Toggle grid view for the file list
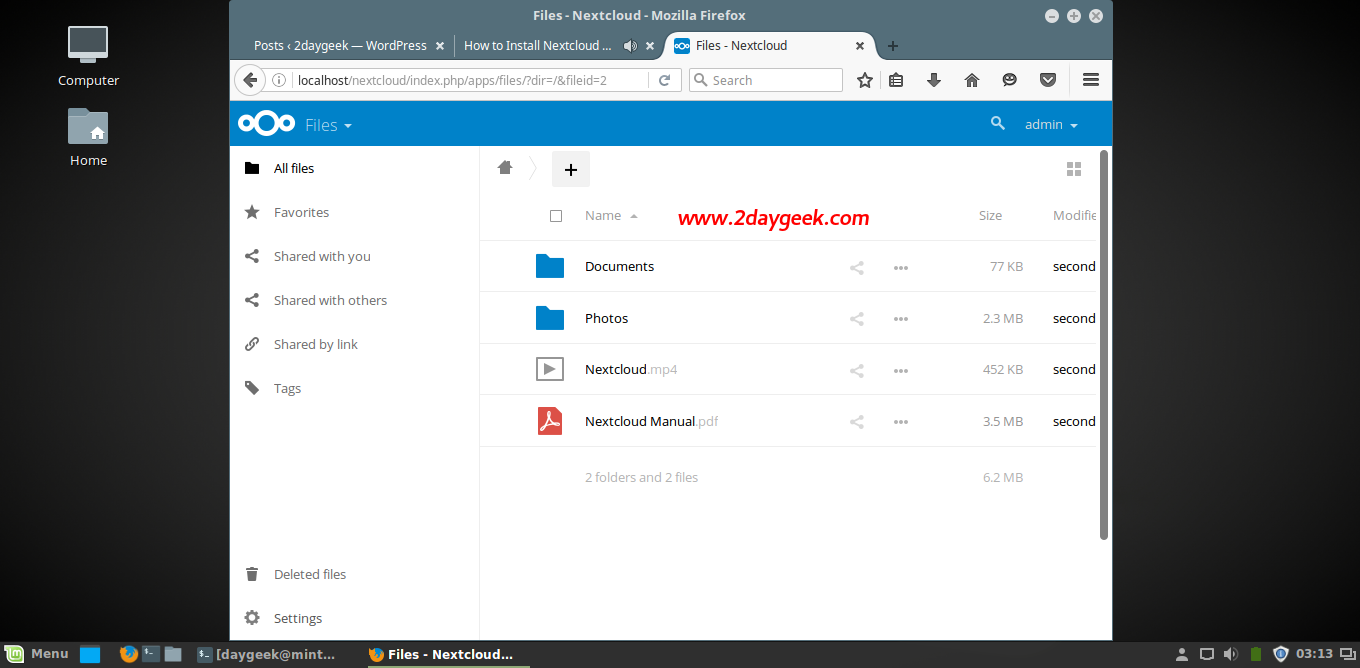 click(1074, 169)
